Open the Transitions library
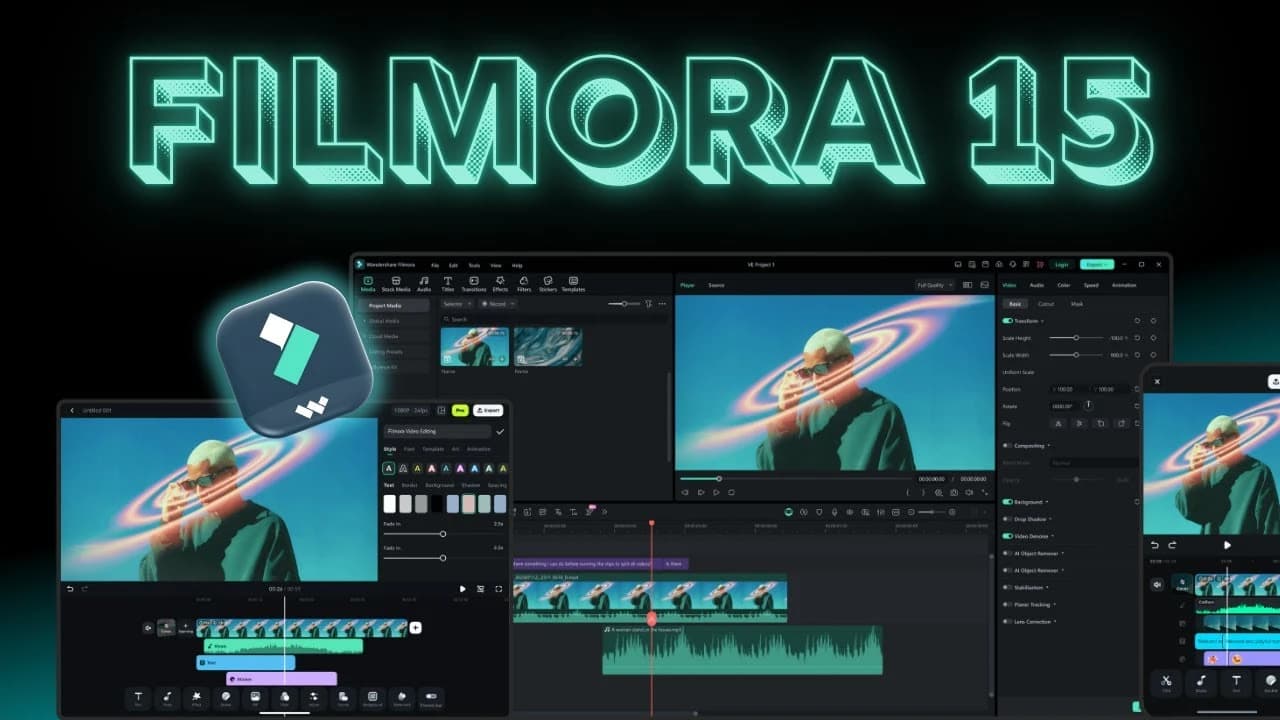 point(474,281)
